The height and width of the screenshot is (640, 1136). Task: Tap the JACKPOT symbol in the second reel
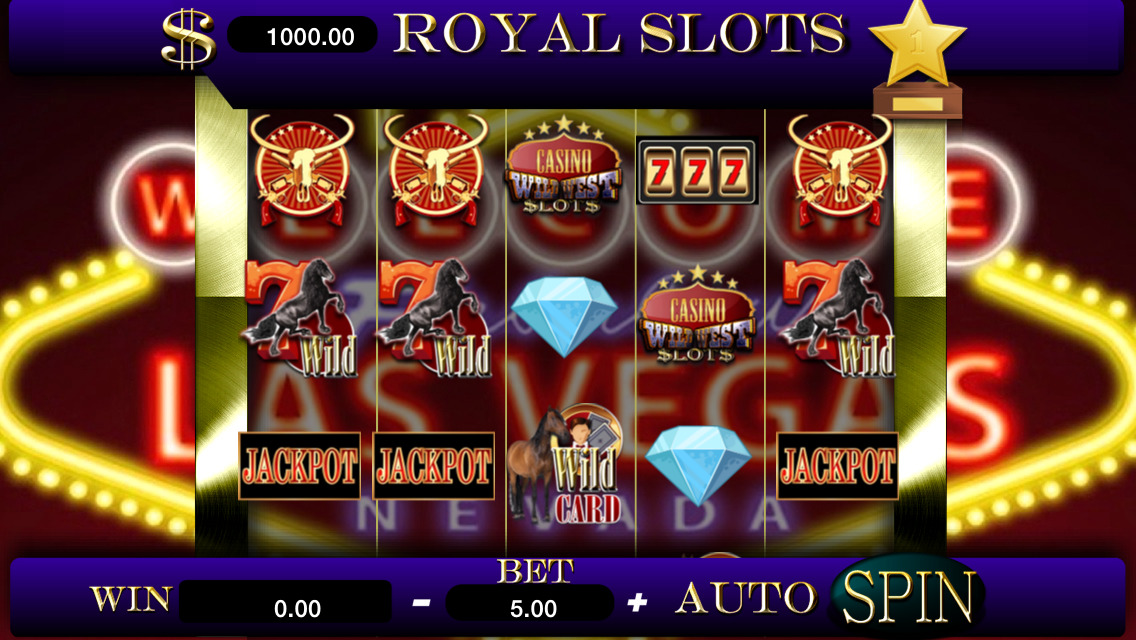click(x=433, y=466)
